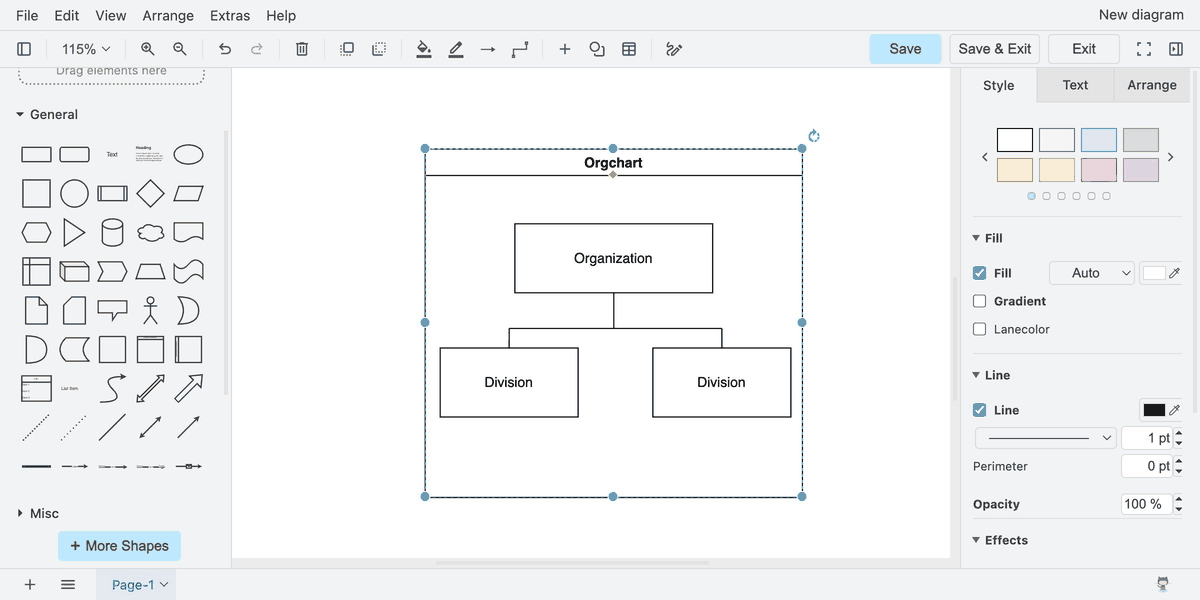Screen dimensions: 1200x600
Task: Open the fill color bucket tool
Action: (424, 49)
